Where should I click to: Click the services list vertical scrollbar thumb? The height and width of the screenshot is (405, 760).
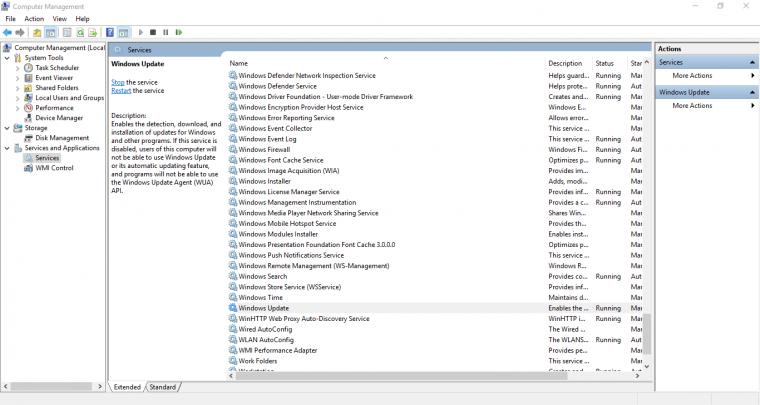point(647,334)
